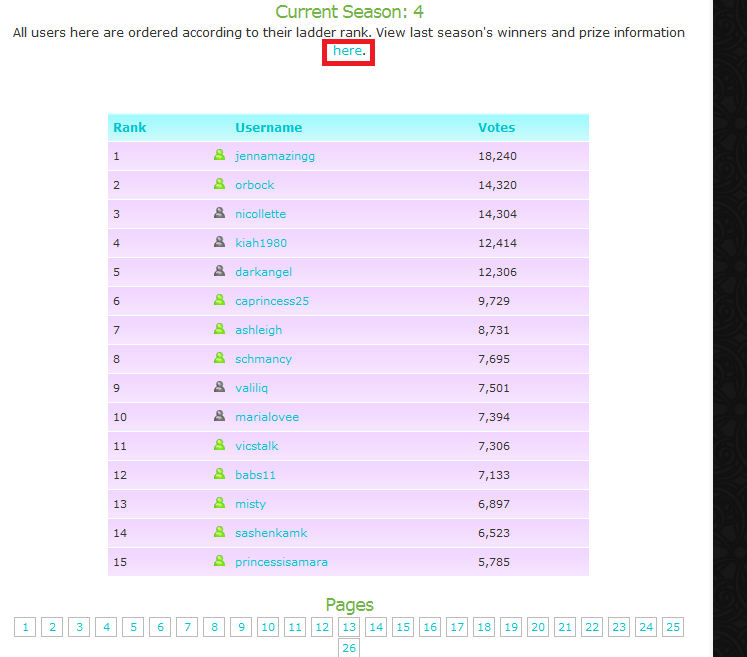Click the gray user icon beside valiliq

pyautogui.click(x=219, y=387)
